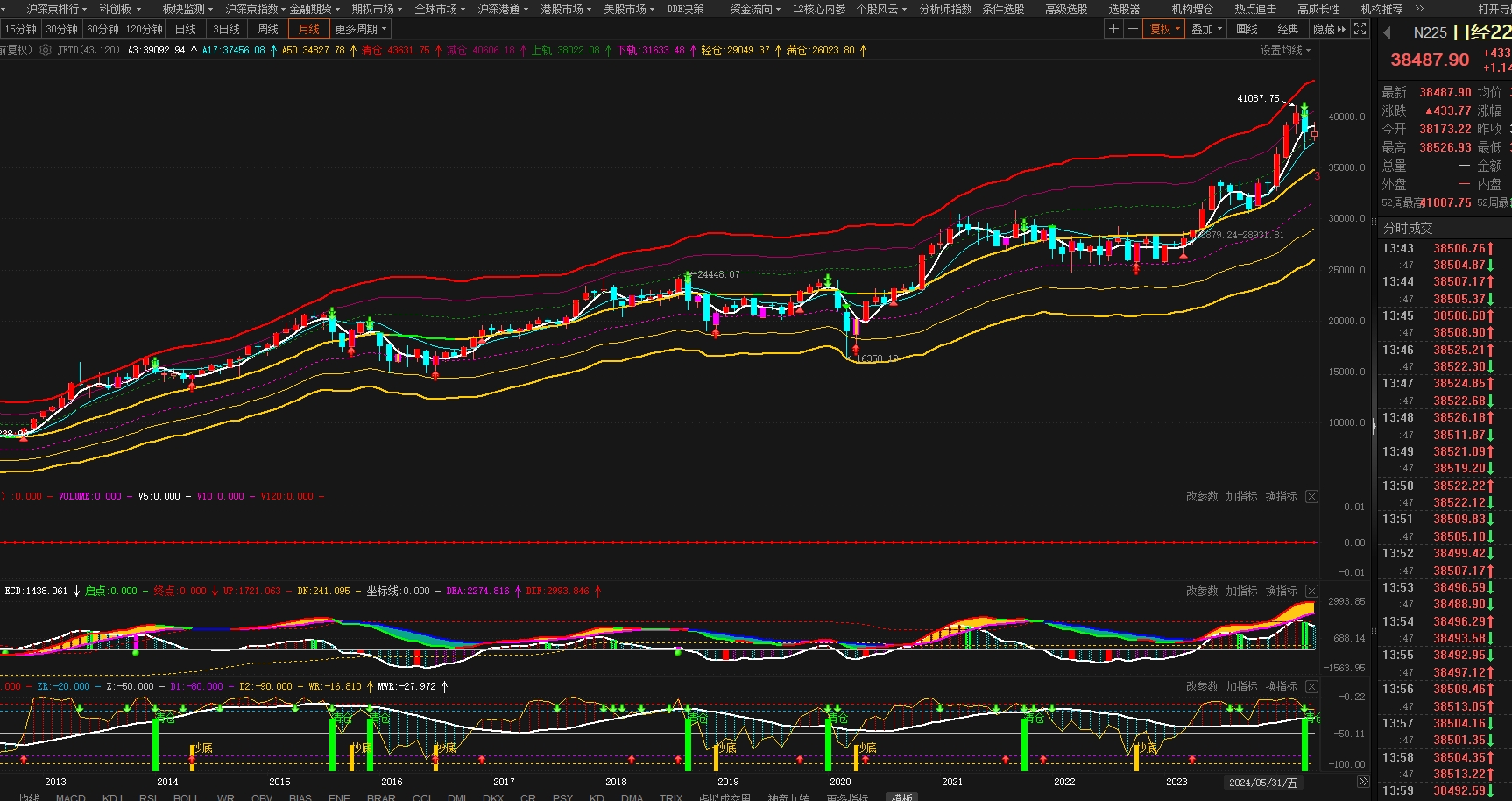The height and width of the screenshot is (801, 1512).
Task: Open 机构推荐 menu item
Action: point(1381,9)
